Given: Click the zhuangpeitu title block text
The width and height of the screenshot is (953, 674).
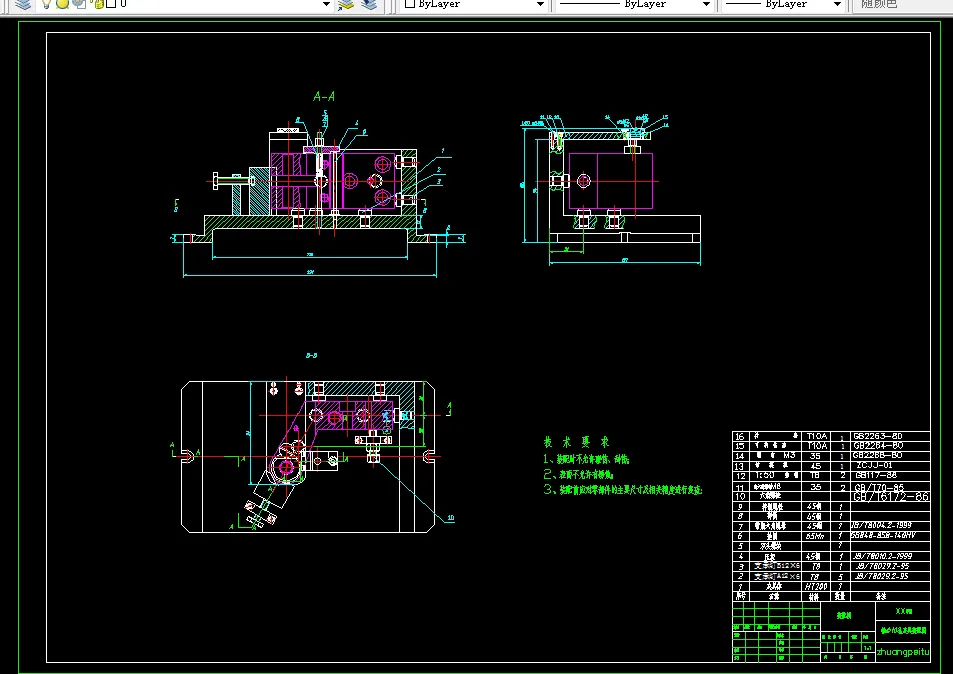Looking at the screenshot, I should (903, 652).
